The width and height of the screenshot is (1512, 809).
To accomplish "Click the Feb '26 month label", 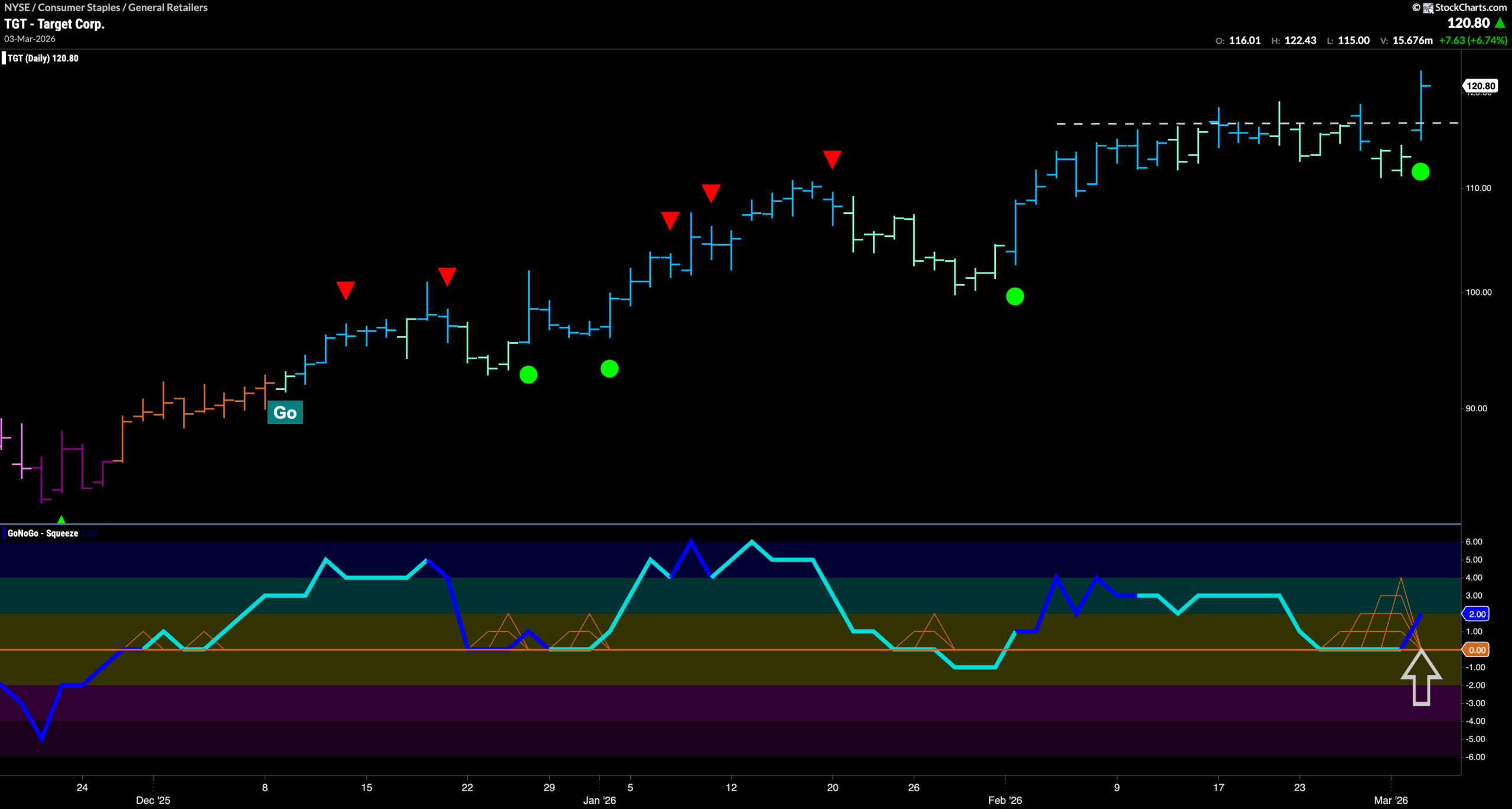I will tap(1005, 800).
